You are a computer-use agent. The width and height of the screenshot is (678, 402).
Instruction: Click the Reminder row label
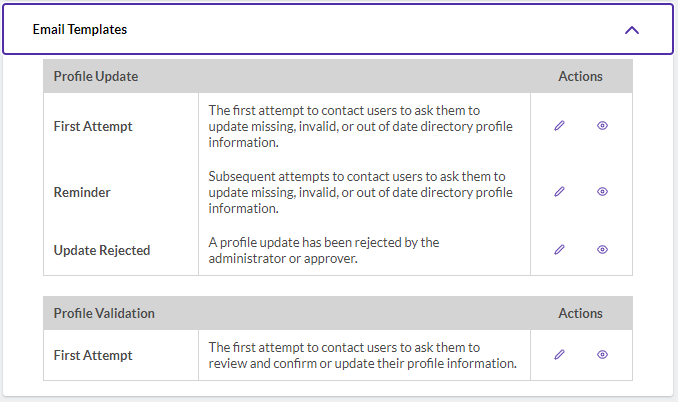[x=82, y=192]
